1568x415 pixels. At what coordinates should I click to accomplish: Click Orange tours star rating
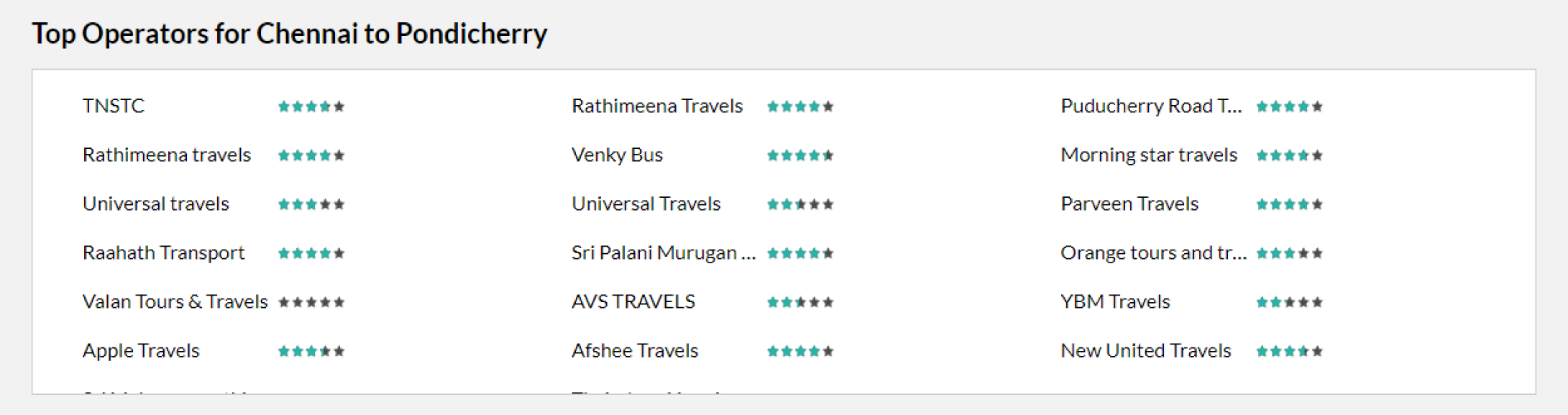point(1289,253)
